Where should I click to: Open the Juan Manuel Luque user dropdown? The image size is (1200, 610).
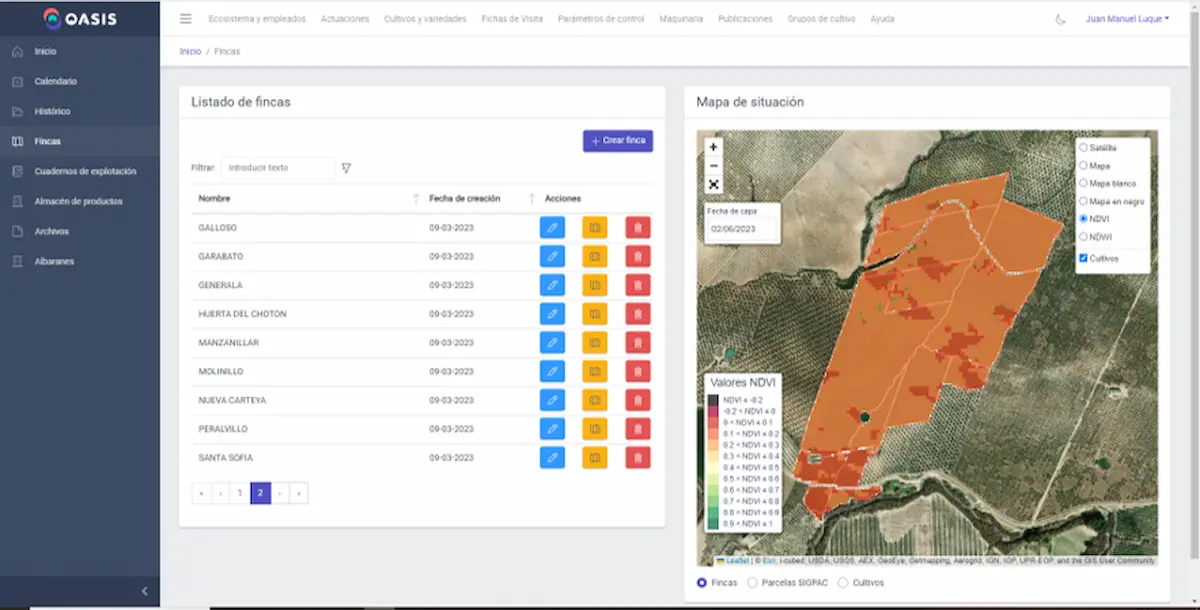point(1127,19)
